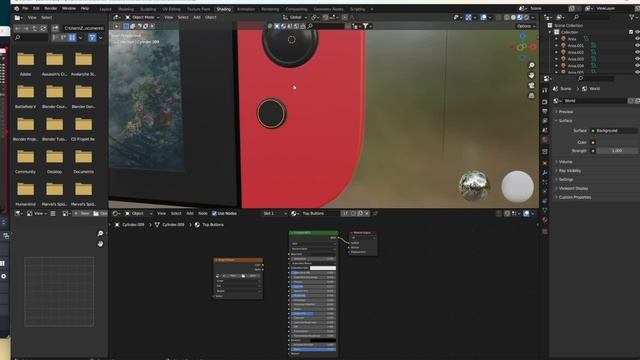Toggle the Use Nodes checkbox
Image resolution: width=640 pixels, height=360 pixels.
pyautogui.click(x=214, y=213)
